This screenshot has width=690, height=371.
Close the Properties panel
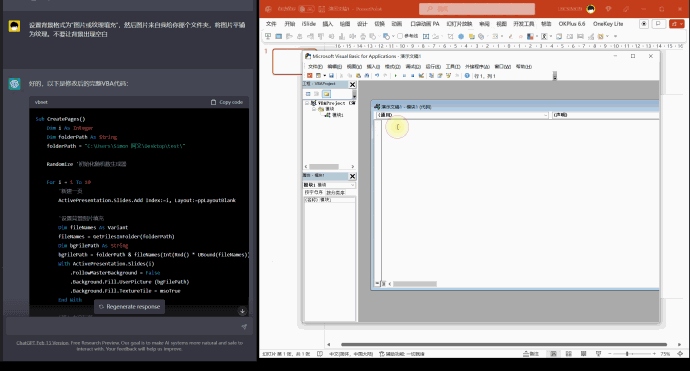click(352, 176)
